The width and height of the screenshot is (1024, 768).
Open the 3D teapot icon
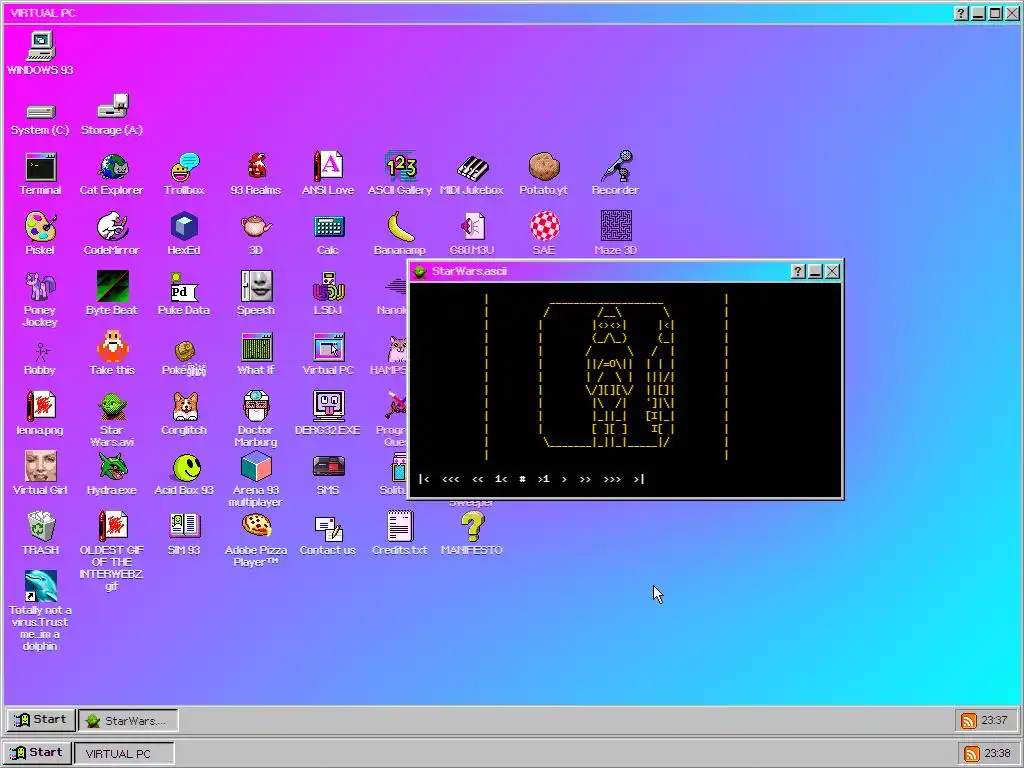(256, 227)
